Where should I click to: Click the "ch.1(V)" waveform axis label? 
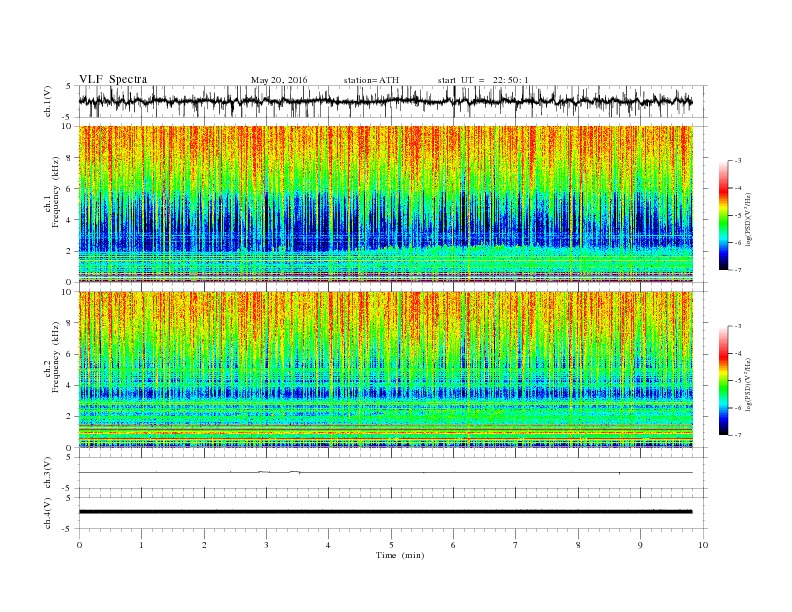point(48,102)
